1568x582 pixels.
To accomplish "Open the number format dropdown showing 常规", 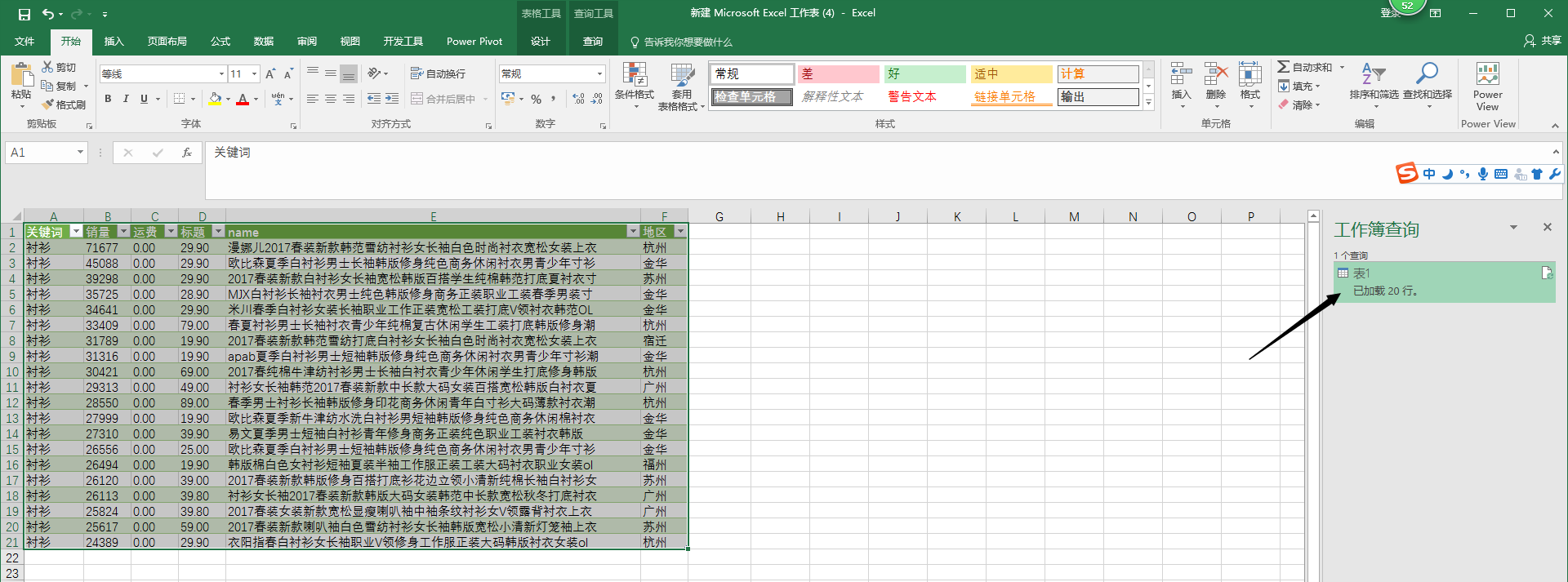I will tap(599, 73).
